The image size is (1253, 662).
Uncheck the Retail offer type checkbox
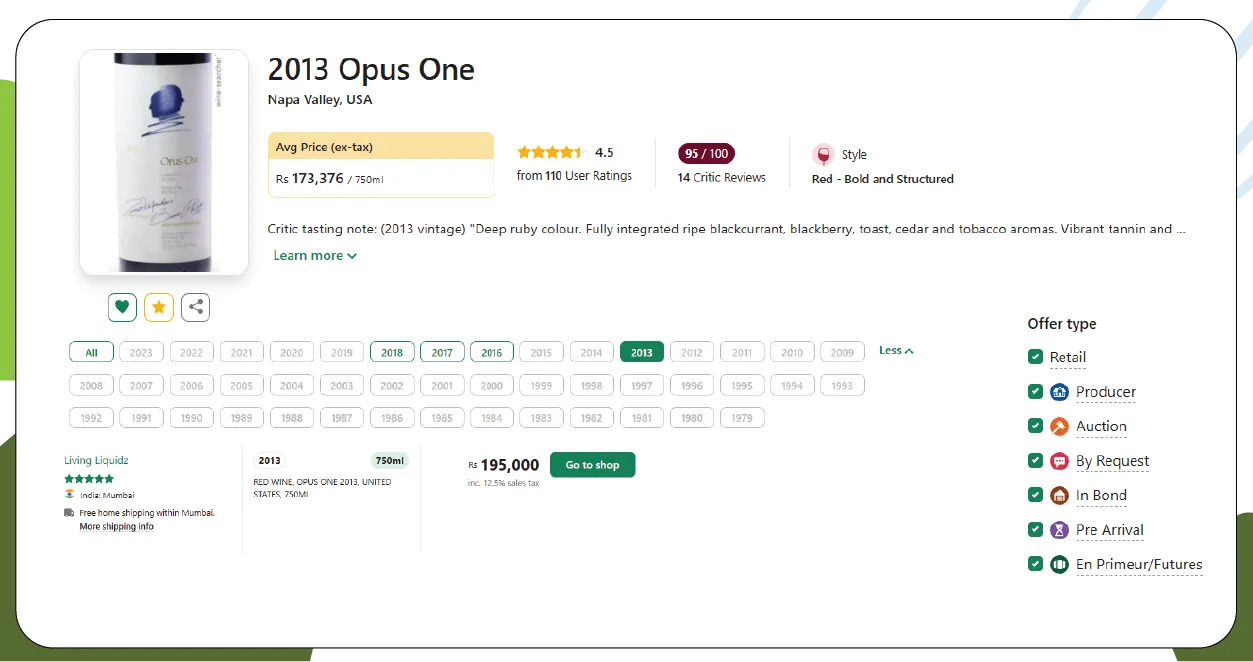coord(1035,357)
